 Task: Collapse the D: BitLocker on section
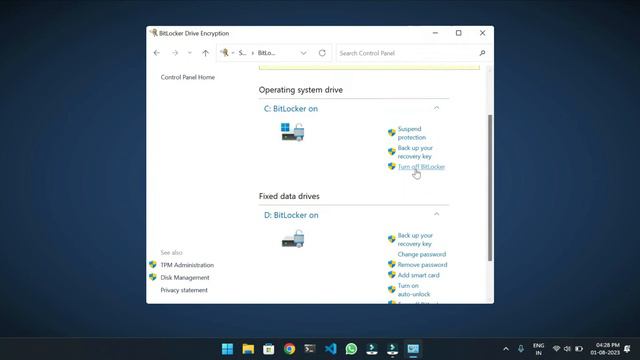tap(436, 214)
